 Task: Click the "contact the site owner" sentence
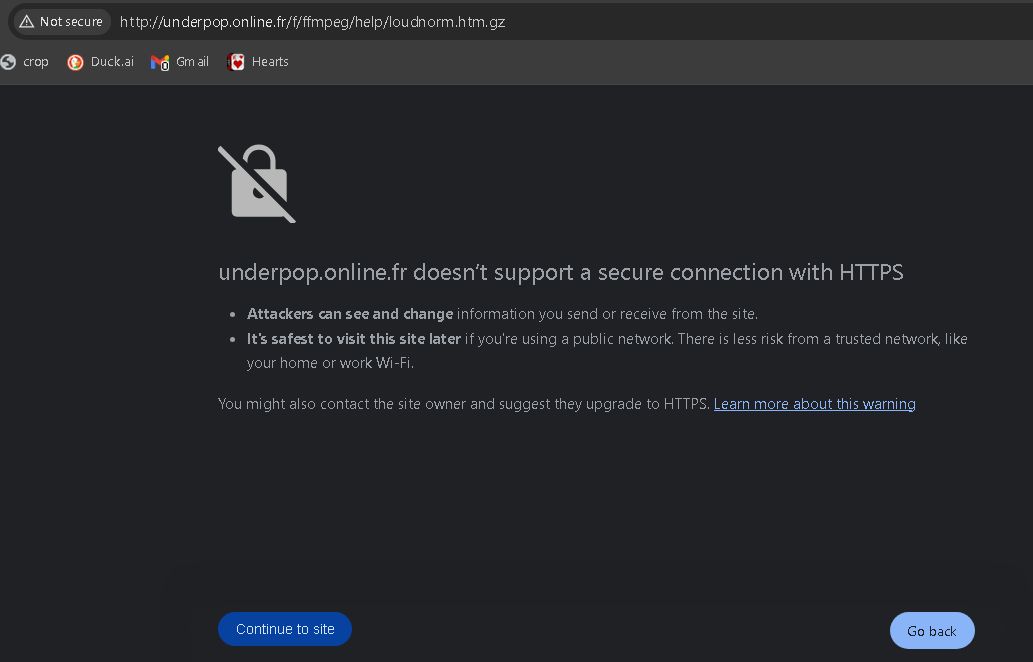(464, 404)
